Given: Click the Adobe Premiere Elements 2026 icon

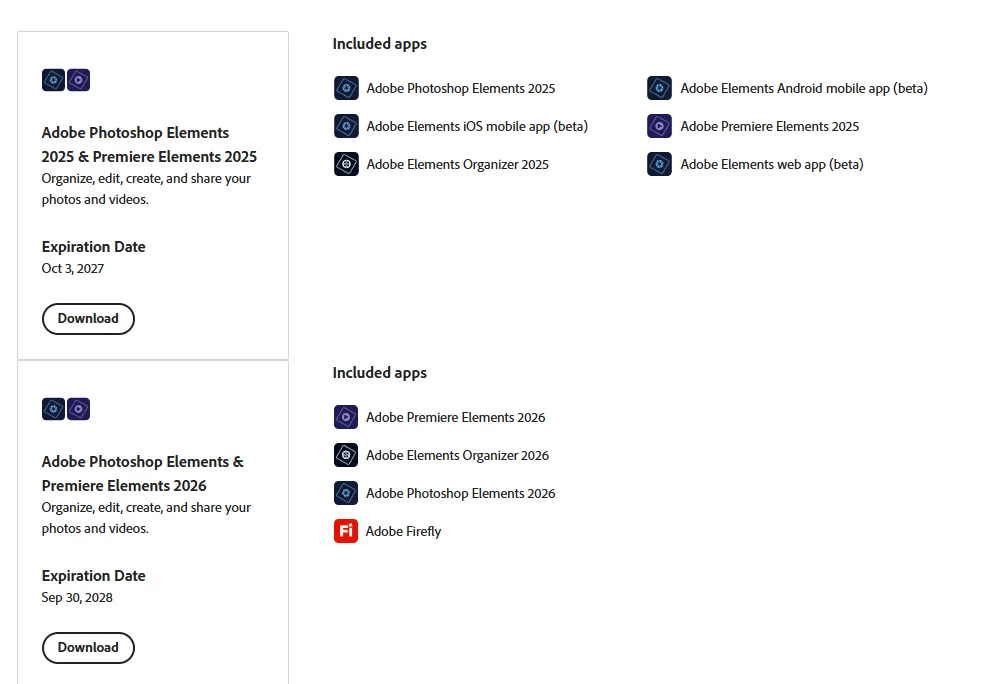Looking at the screenshot, I should 346,417.
